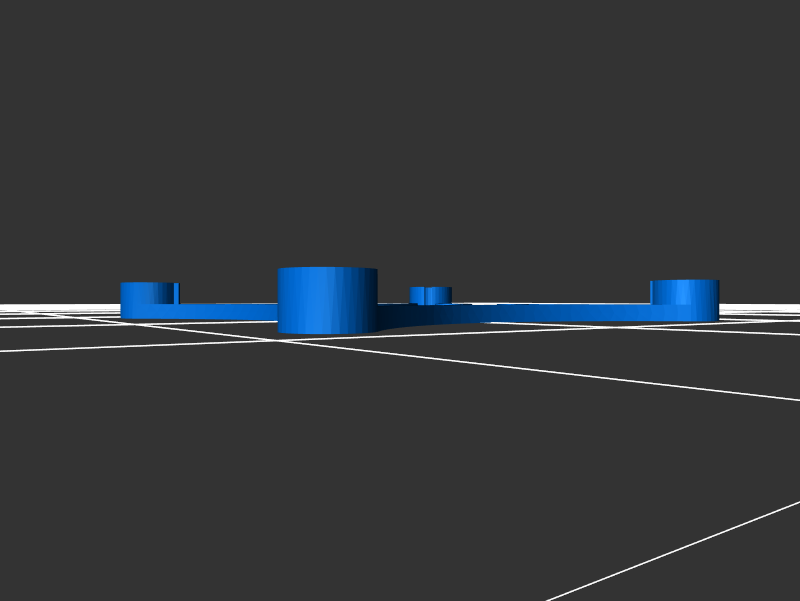
Task: Click the top rim of the central cylinder
Action: (x=327, y=269)
